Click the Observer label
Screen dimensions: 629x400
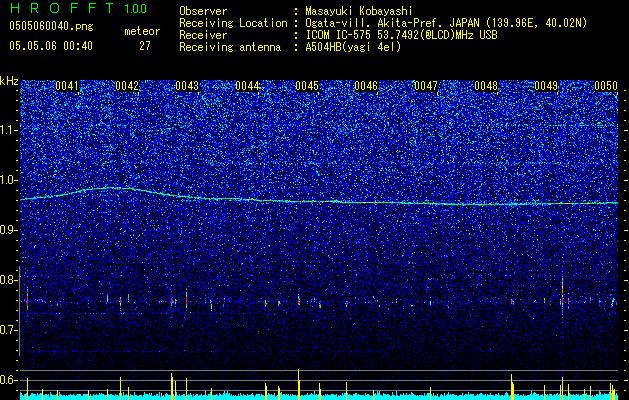click(203, 11)
